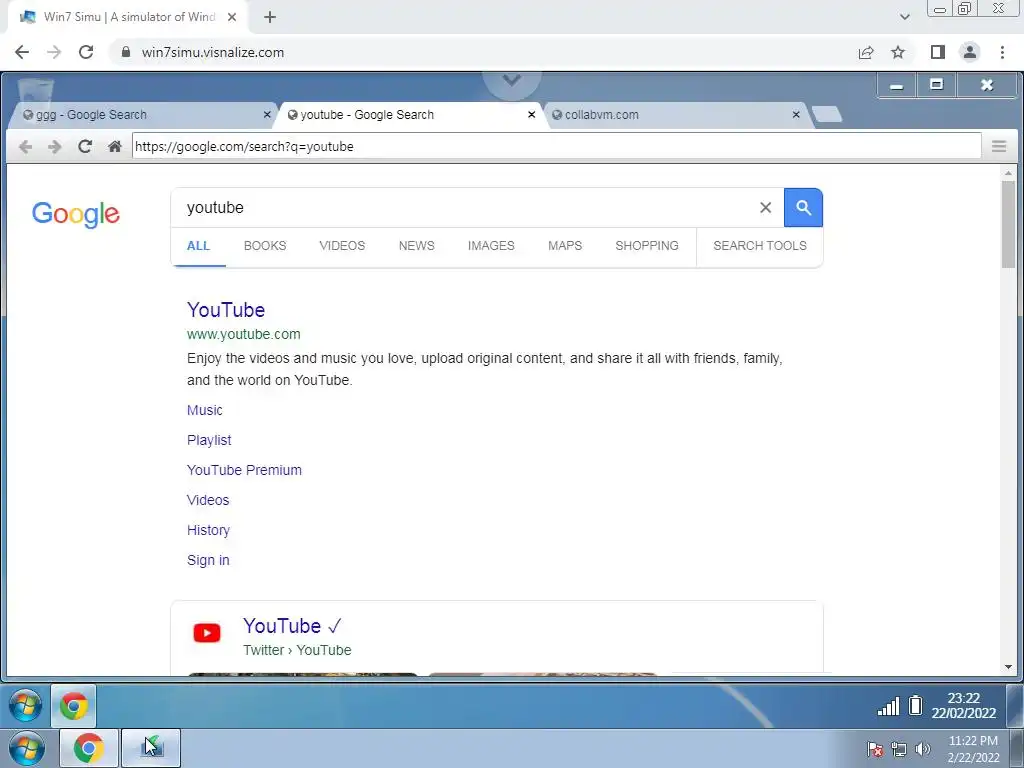The height and width of the screenshot is (768, 1024).
Task: Open the simulated browser hamburger menu
Action: 999,146
